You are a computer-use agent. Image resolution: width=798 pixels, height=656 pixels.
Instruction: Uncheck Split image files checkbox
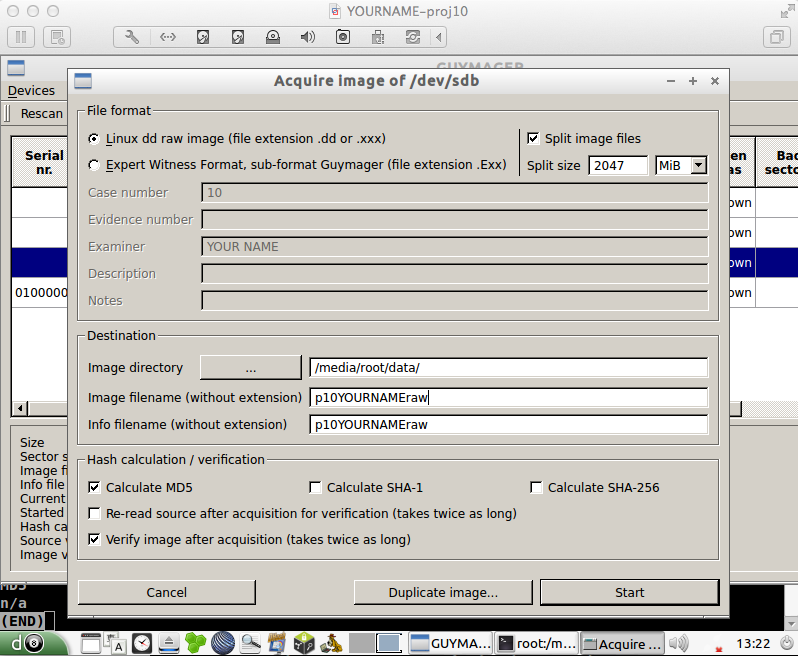click(533, 138)
